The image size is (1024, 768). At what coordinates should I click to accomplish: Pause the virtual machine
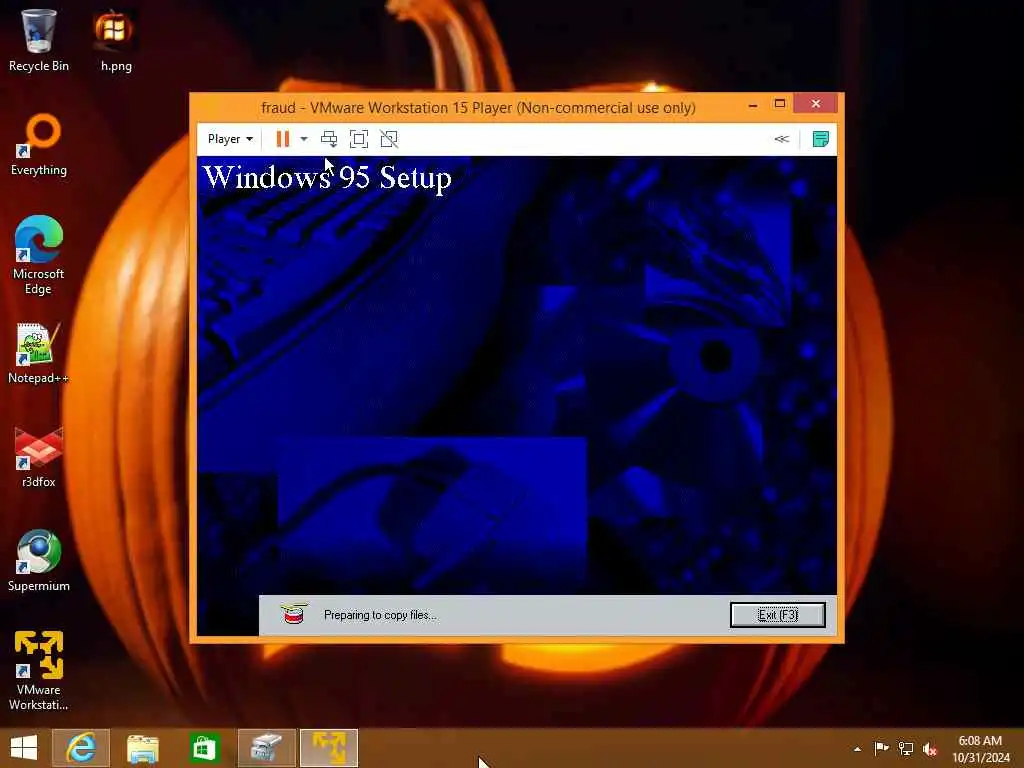point(283,139)
